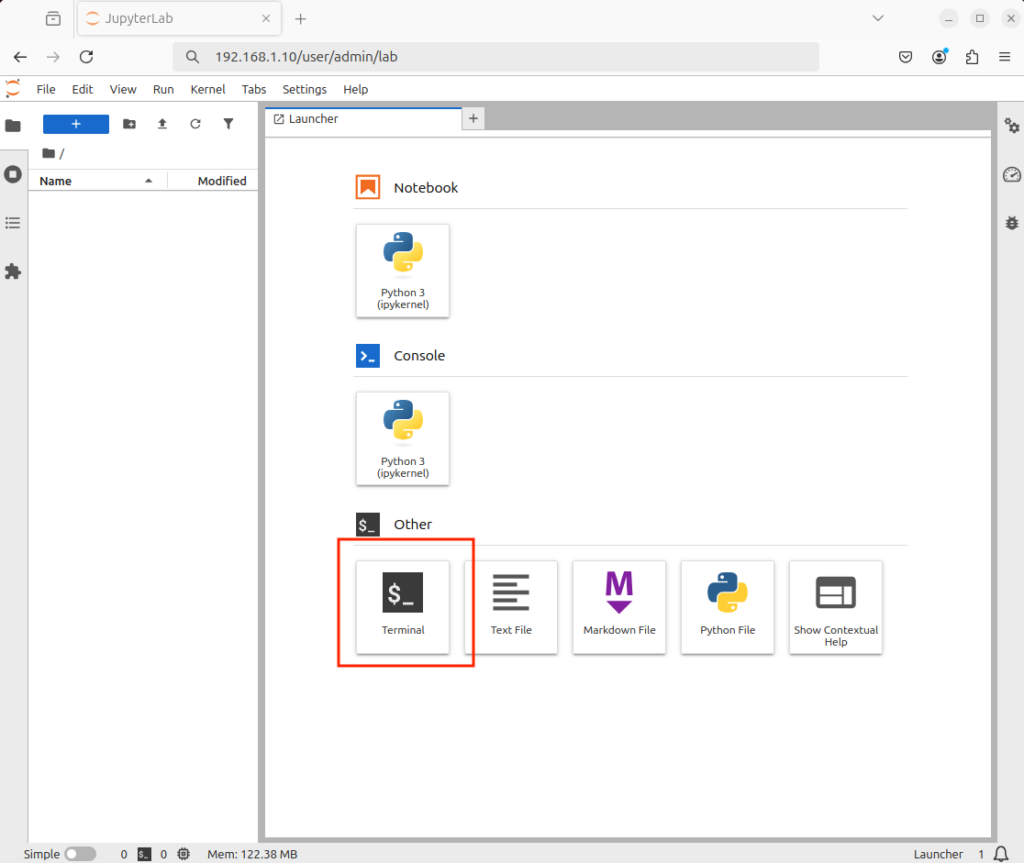Open the Settings menu

click(x=304, y=89)
